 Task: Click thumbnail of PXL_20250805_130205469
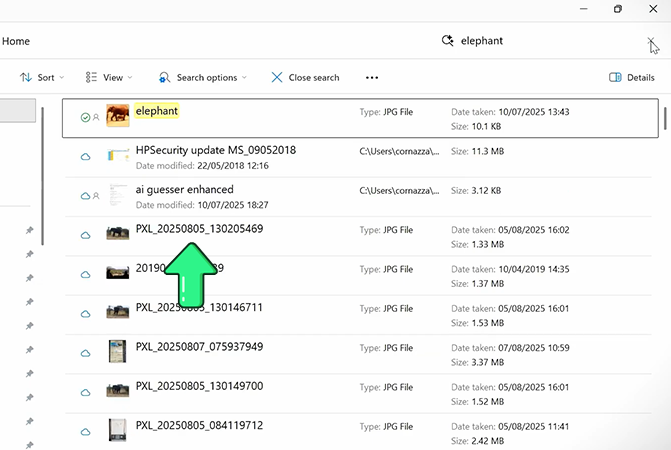point(118,233)
